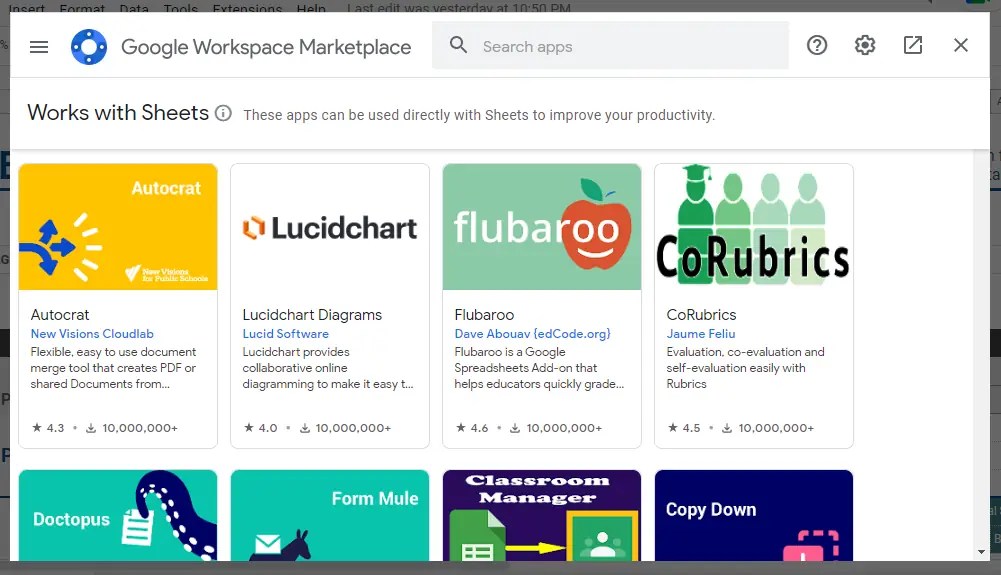Click the Flubaroo app title
Viewport: 1001px width, 575px height.
tap(484, 315)
